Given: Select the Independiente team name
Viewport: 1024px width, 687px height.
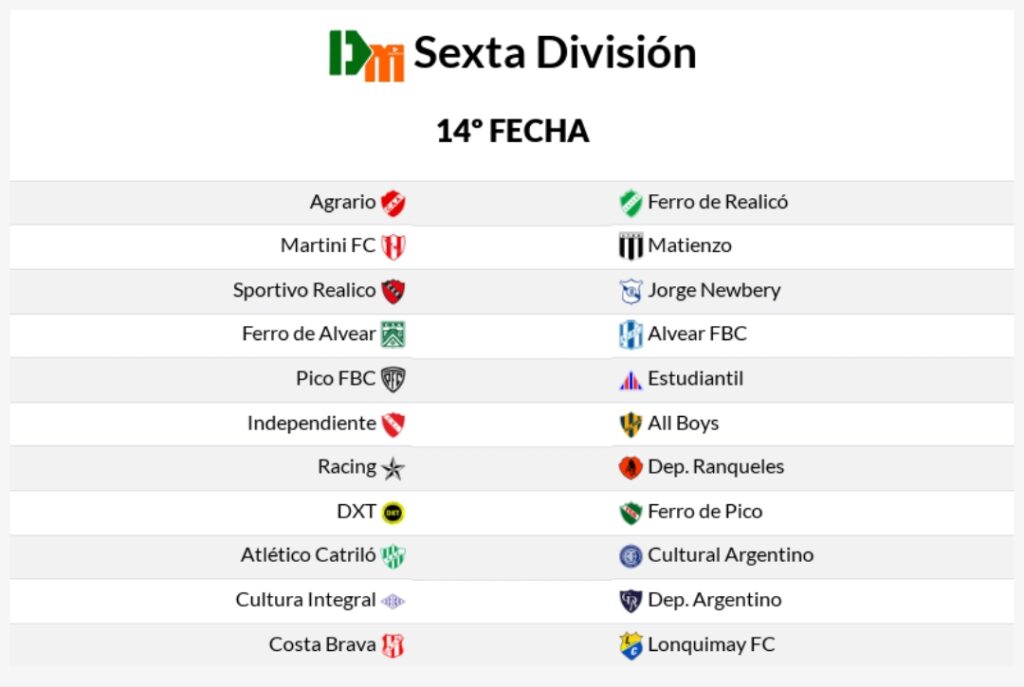Looking at the screenshot, I should pos(311,423).
